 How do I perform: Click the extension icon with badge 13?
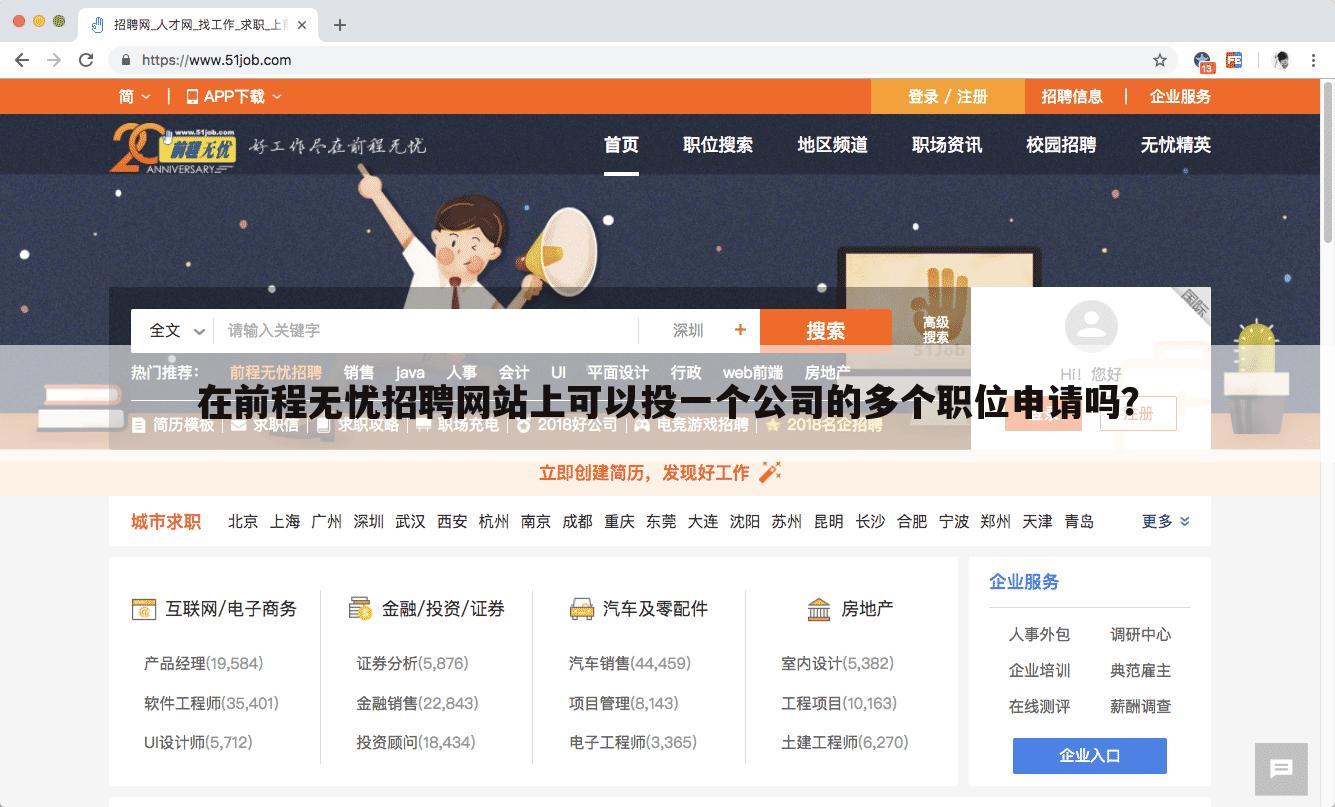tap(1203, 61)
